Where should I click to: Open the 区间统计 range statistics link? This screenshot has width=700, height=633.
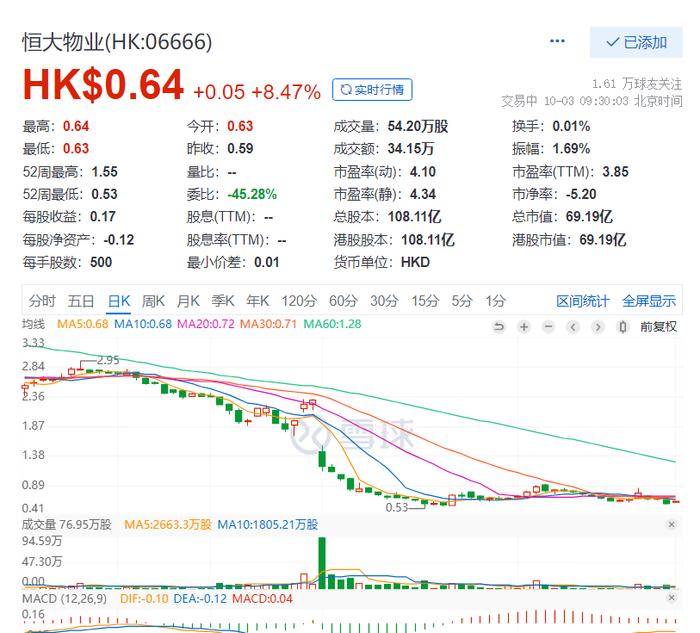(x=583, y=301)
